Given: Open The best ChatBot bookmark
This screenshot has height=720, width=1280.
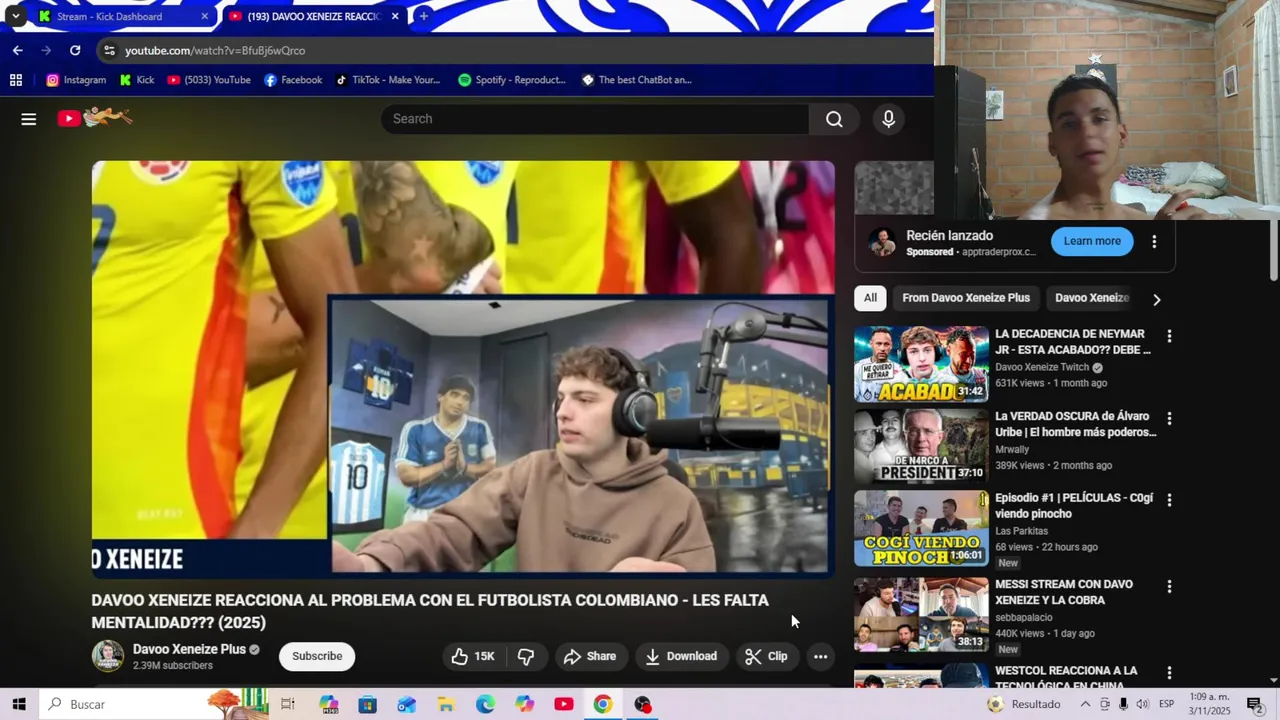Looking at the screenshot, I should [x=637, y=80].
